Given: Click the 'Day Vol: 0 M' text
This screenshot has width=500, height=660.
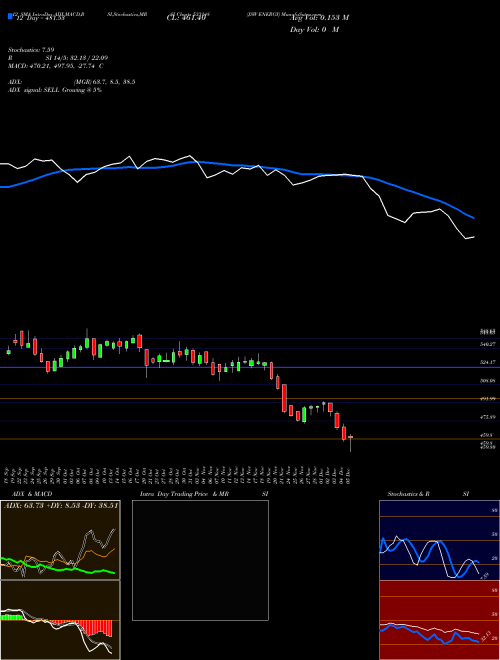Looking at the screenshot, I should click(314, 30).
